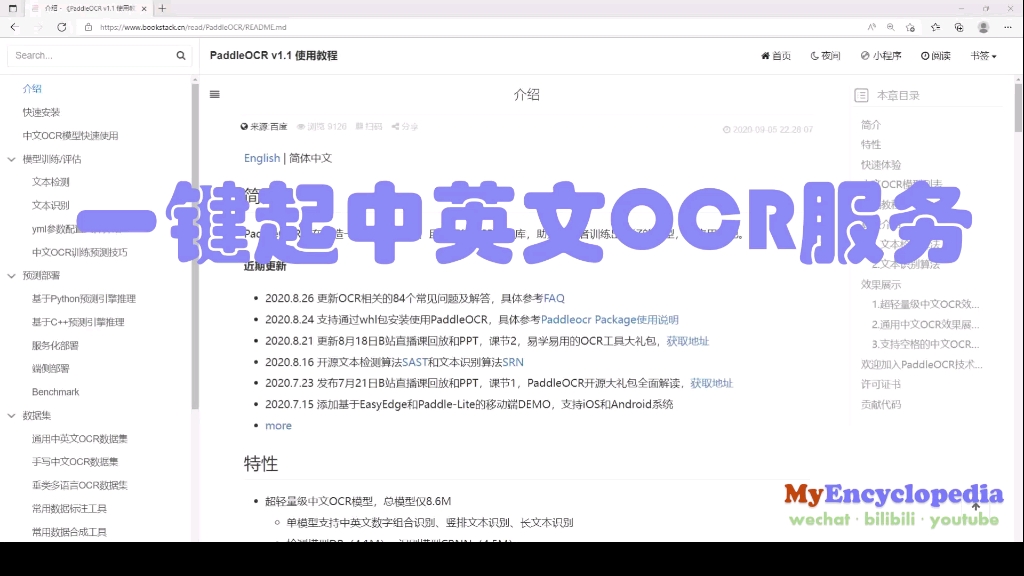
Task: Click the tab actions icon at top-left
Action: (x=12, y=8)
